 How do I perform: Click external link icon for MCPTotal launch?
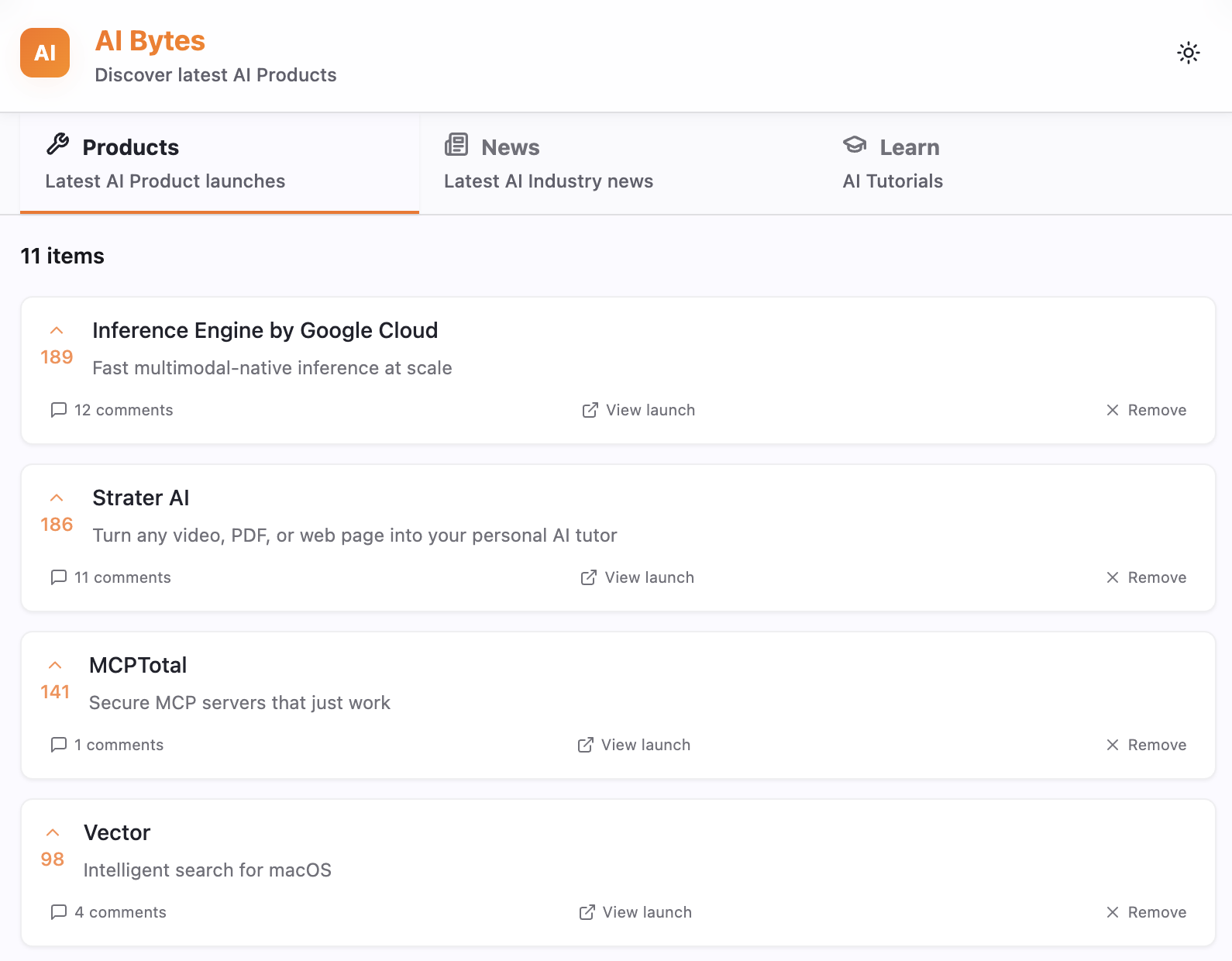click(586, 745)
